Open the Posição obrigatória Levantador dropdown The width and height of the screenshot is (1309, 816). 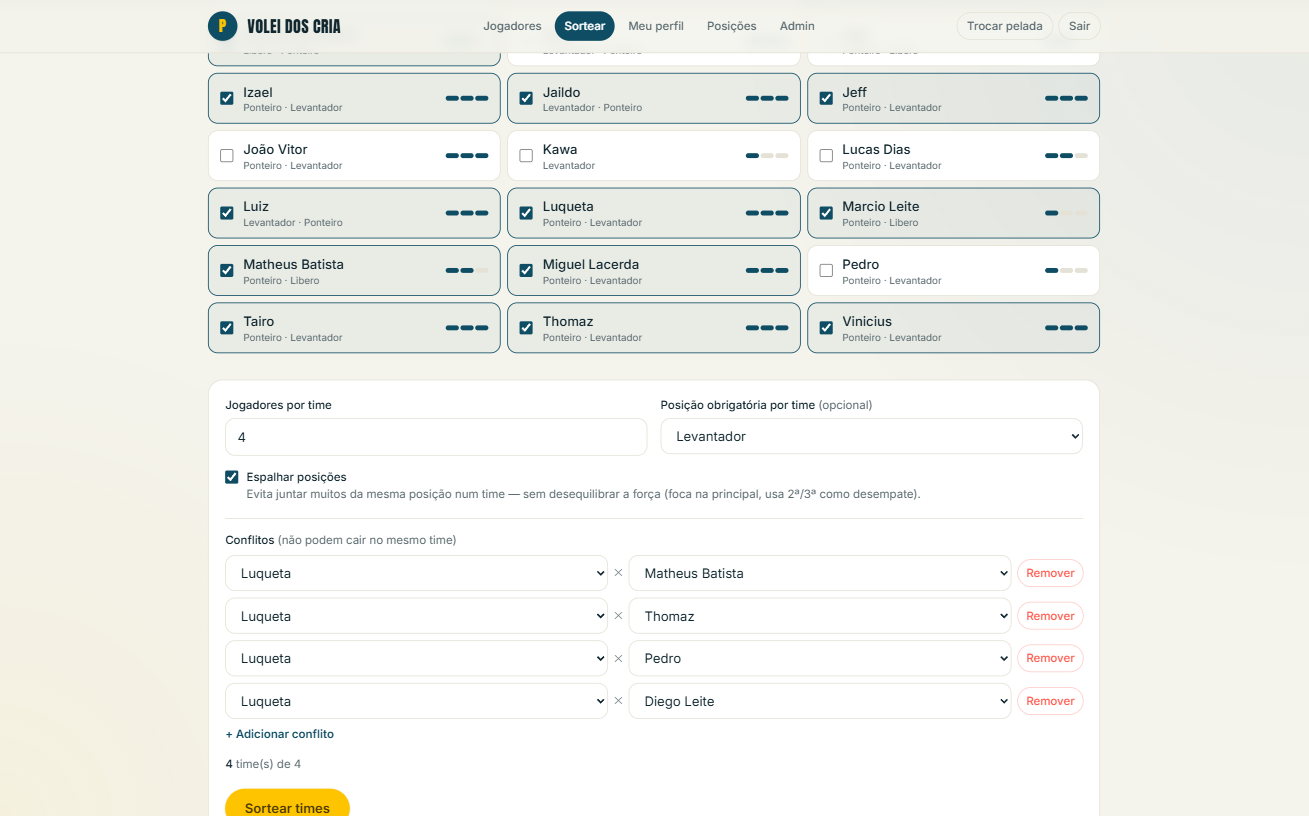click(871, 436)
